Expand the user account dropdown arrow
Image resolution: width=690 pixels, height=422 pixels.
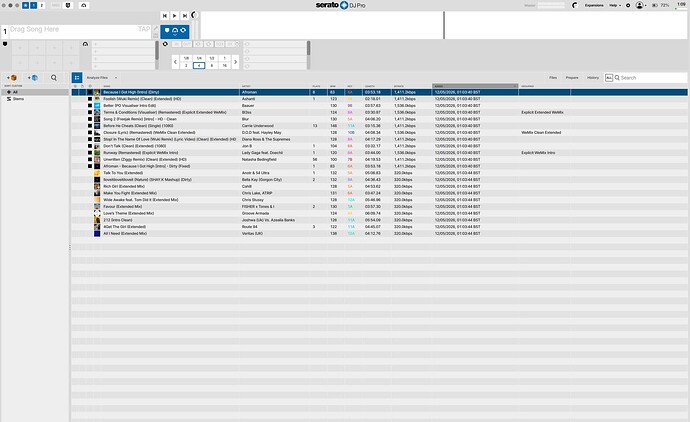[646, 6]
